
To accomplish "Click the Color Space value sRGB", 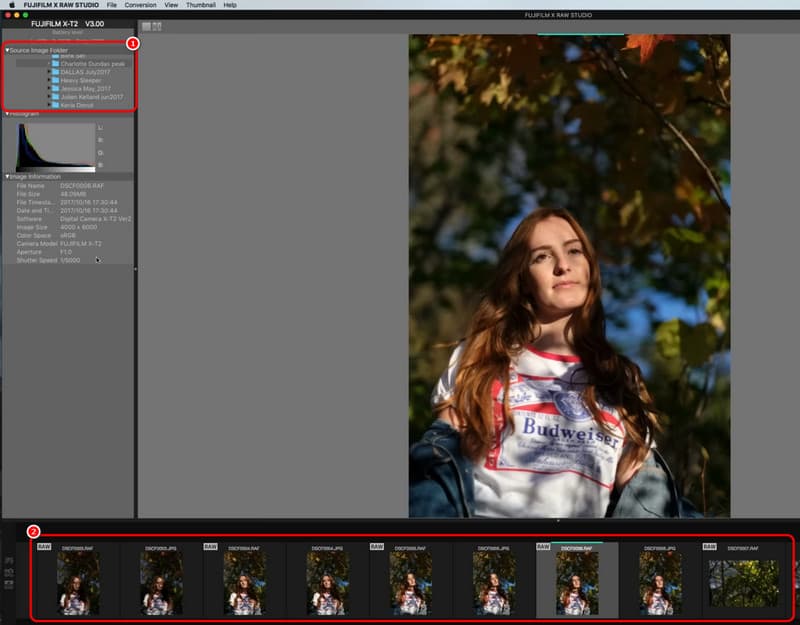I will coord(68,235).
